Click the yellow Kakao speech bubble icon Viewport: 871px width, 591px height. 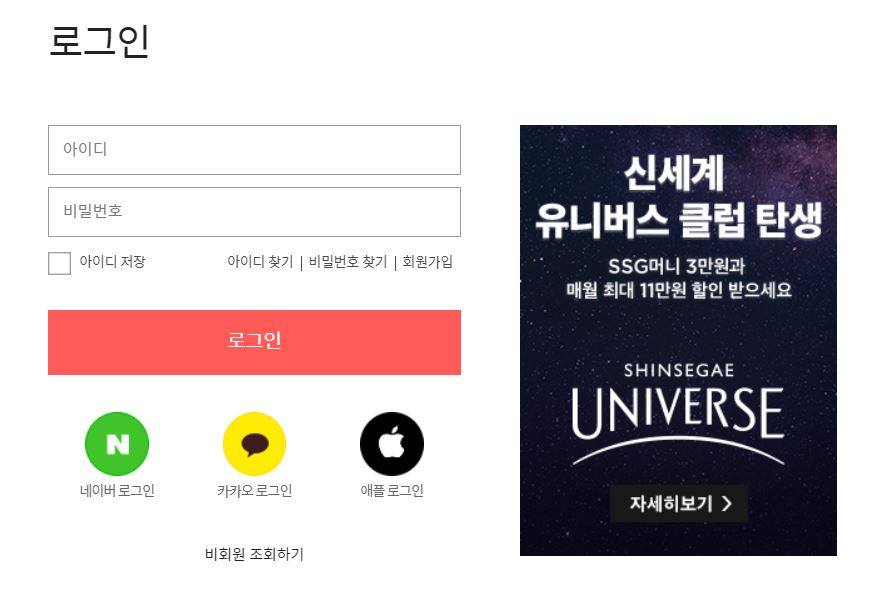[x=254, y=444]
